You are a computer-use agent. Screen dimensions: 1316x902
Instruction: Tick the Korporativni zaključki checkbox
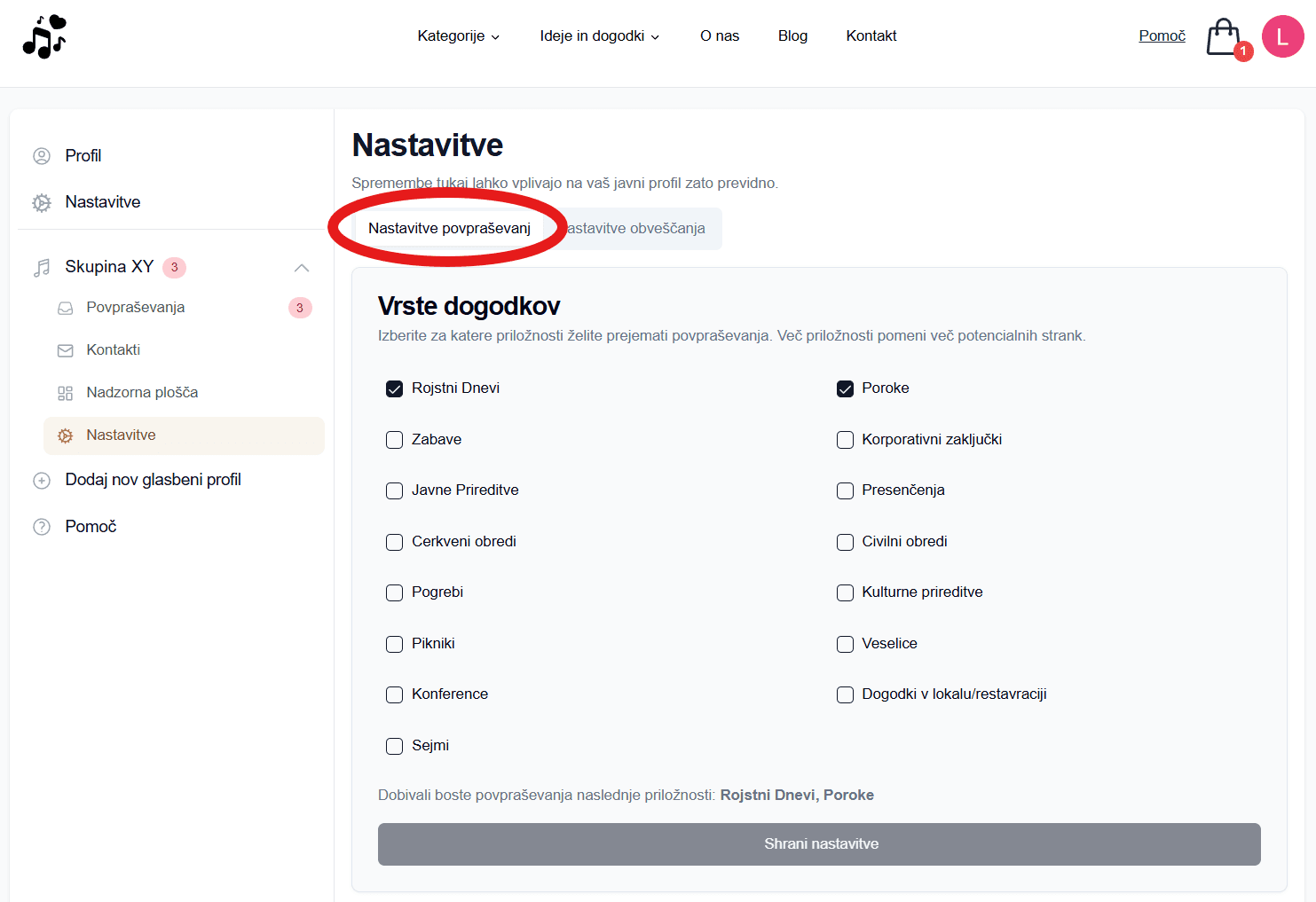click(845, 440)
